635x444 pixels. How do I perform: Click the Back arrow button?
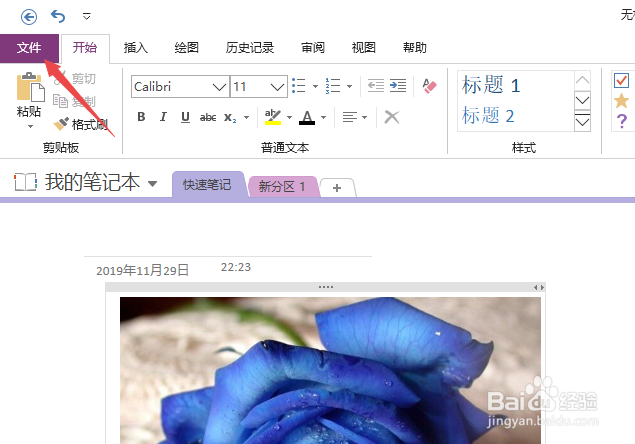(29, 17)
